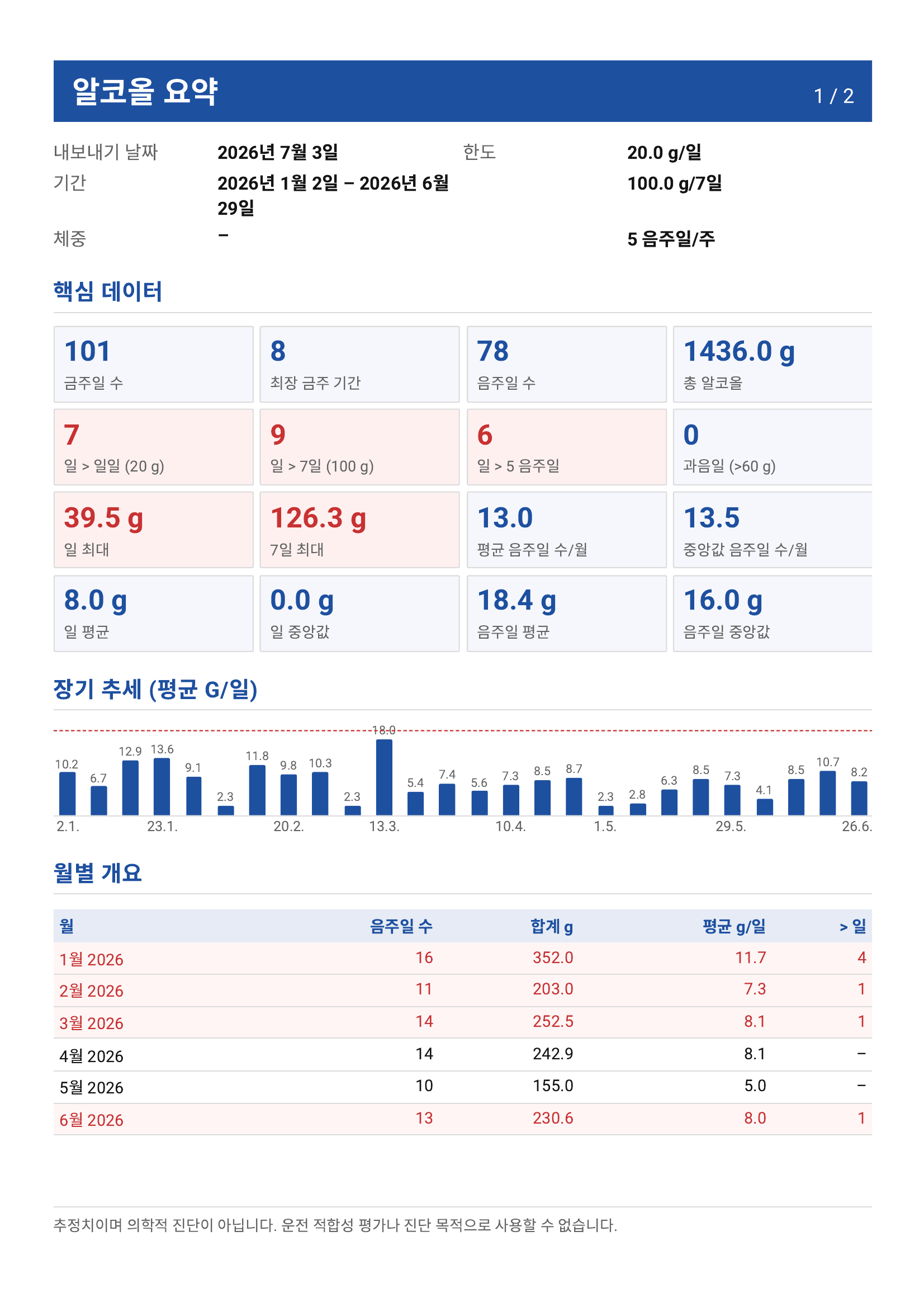924x1307 pixels.
Task: Click the 78 음주일 수 card
Action: [x=567, y=364]
